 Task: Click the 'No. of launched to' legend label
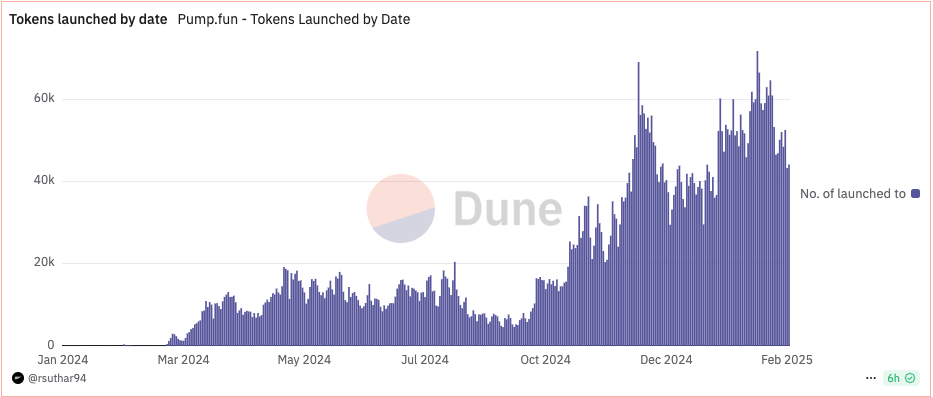853,193
